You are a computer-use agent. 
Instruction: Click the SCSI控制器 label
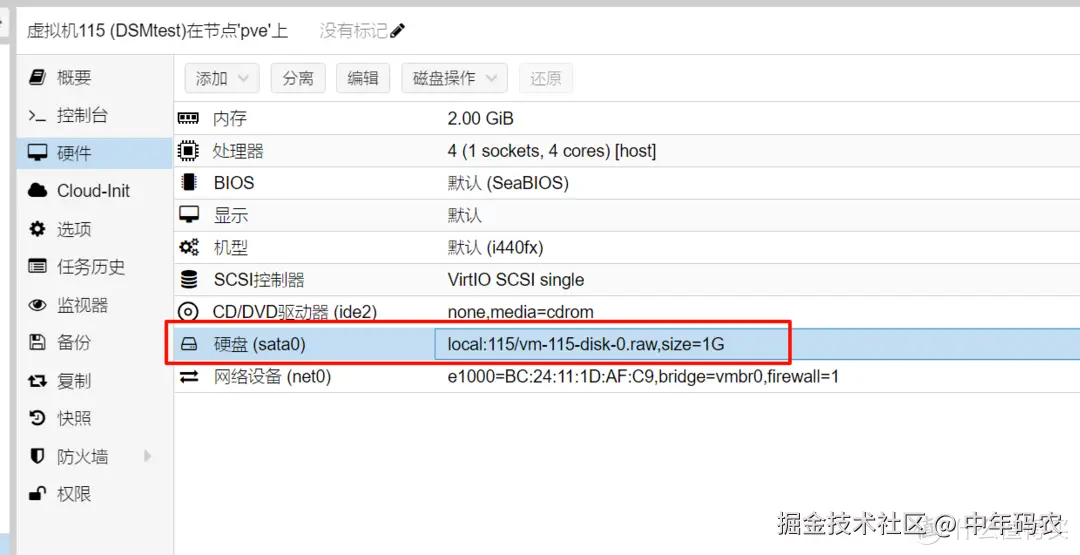[259, 280]
